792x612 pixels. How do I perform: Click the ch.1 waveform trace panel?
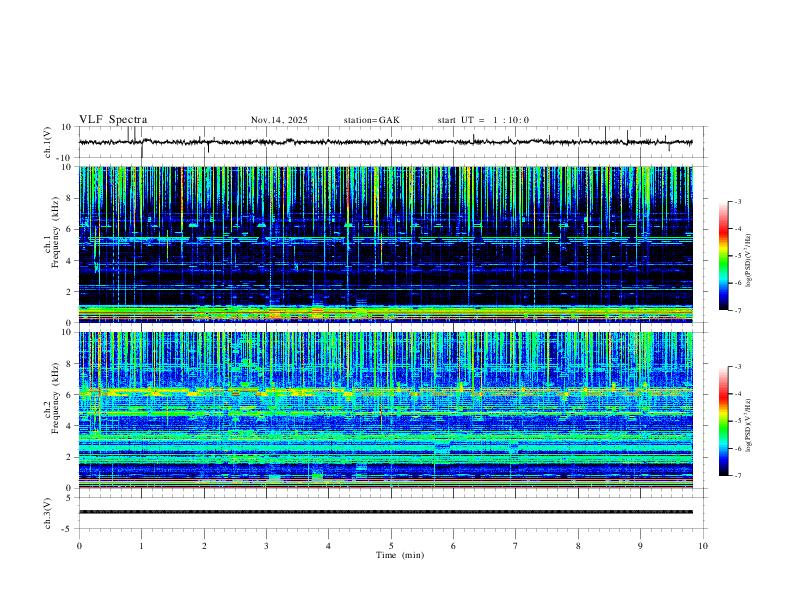click(x=393, y=142)
